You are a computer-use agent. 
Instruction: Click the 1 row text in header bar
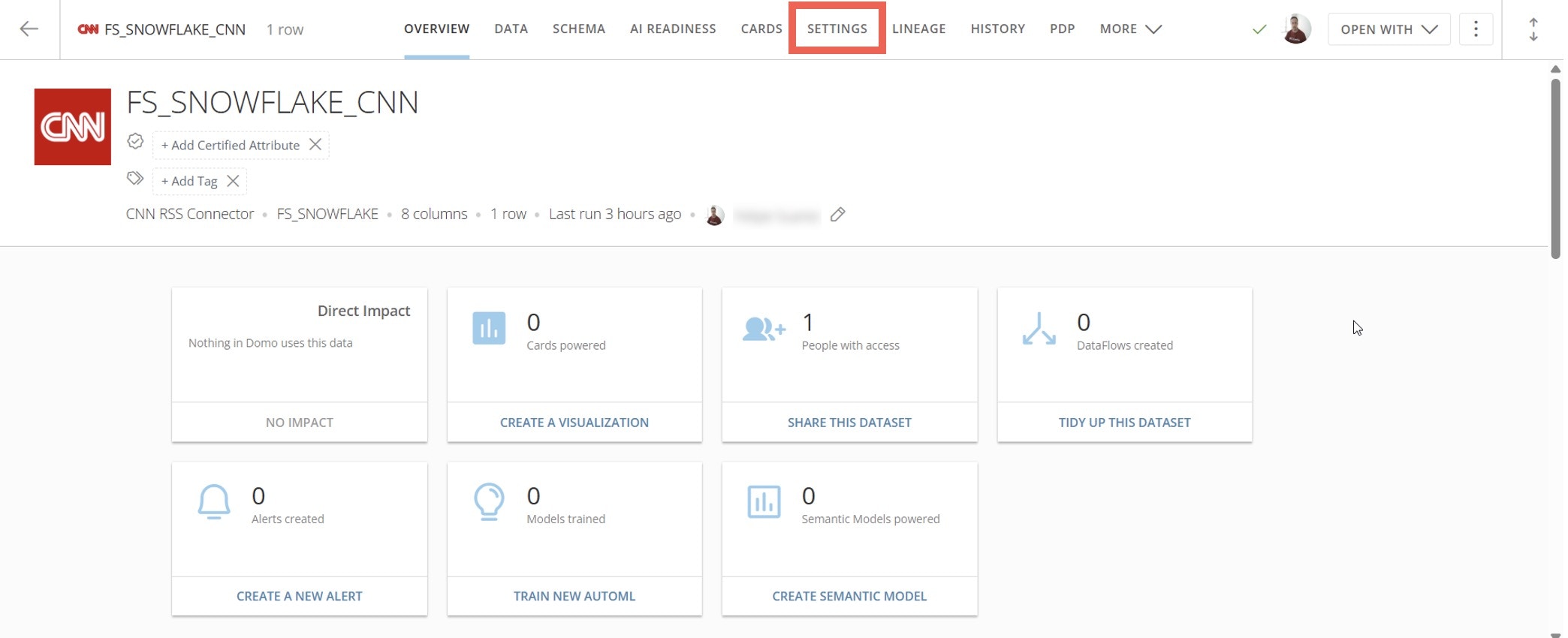(285, 29)
